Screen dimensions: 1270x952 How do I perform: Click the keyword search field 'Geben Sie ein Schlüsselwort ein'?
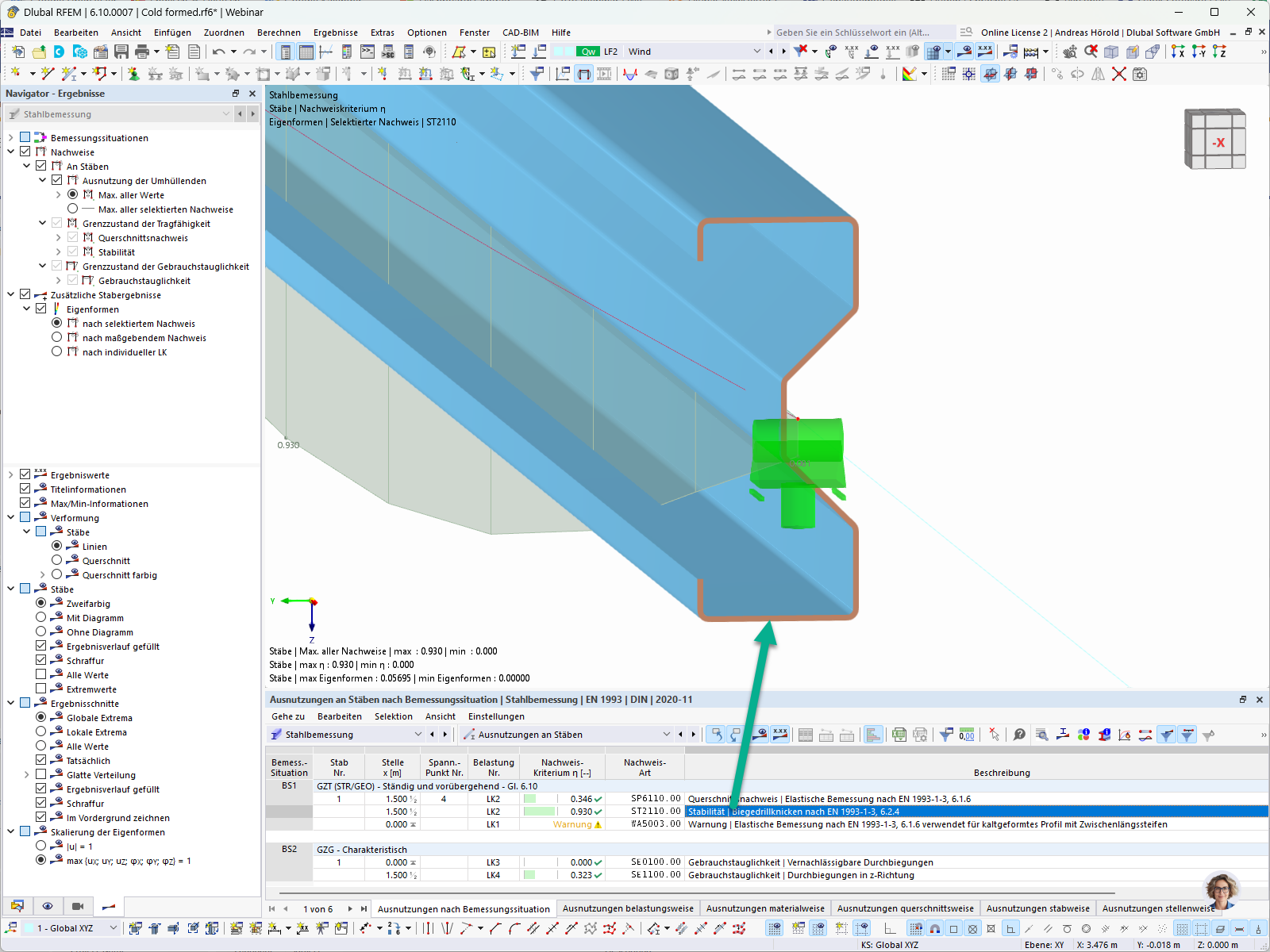pos(864,33)
